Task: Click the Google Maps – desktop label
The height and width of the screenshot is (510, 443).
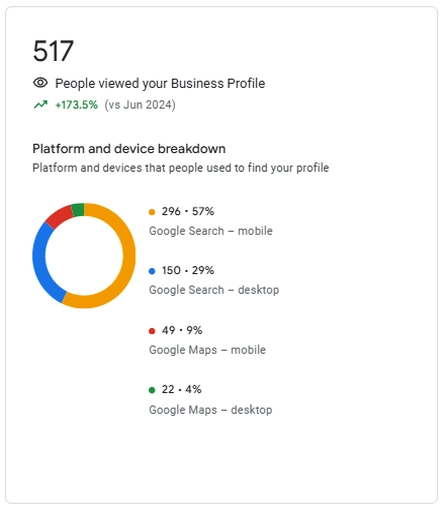Action: [x=211, y=410]
